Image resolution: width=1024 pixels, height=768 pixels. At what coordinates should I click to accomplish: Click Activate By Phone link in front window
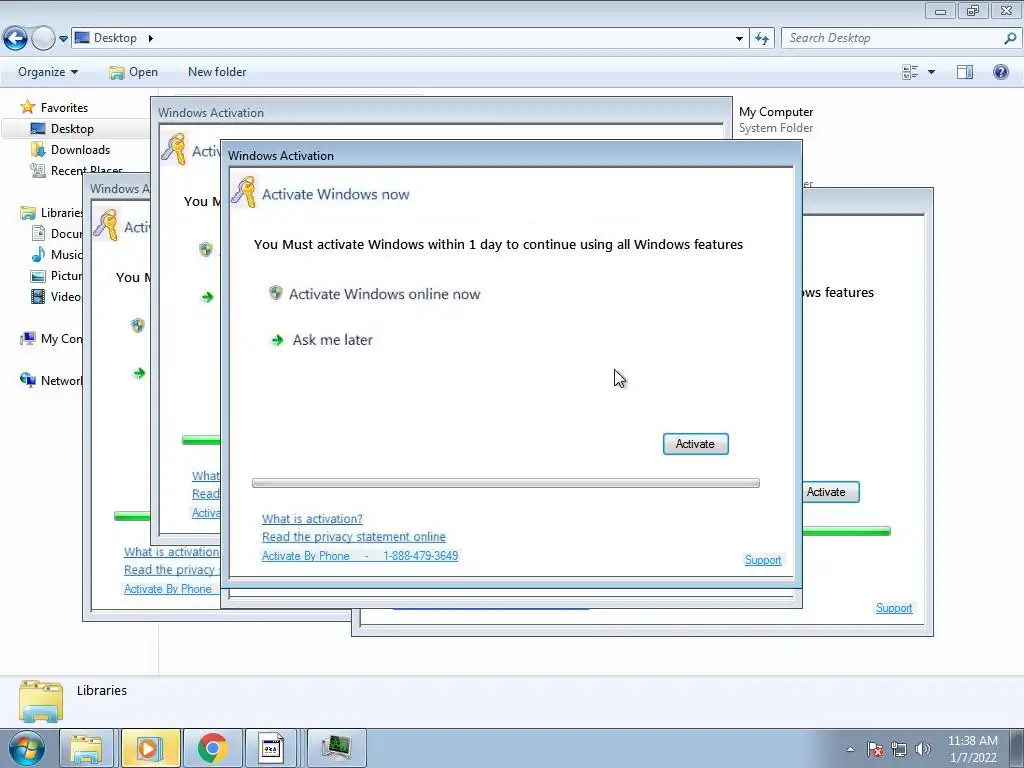pos(360,556)
